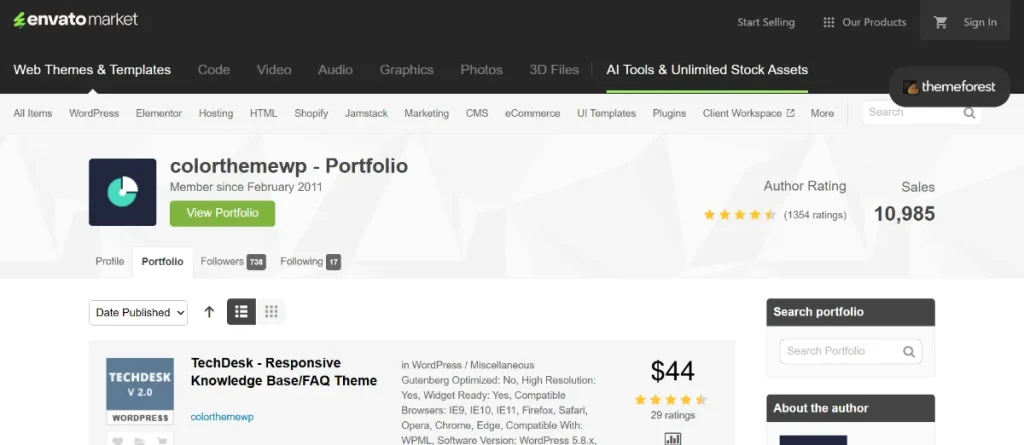Open TechDesk sales chart icon
This screenshot has width=1024, height=445.
[x=673, y=439]
